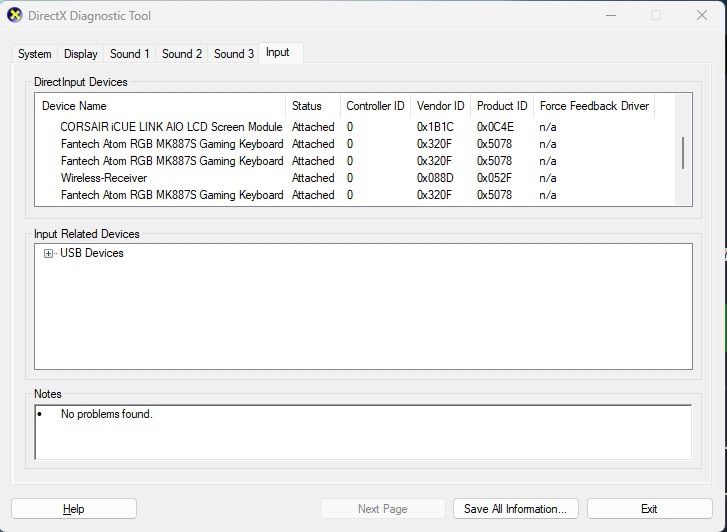
Task: Close the DirectX Diagnostic Tool window
Action: tap(702, 15)
